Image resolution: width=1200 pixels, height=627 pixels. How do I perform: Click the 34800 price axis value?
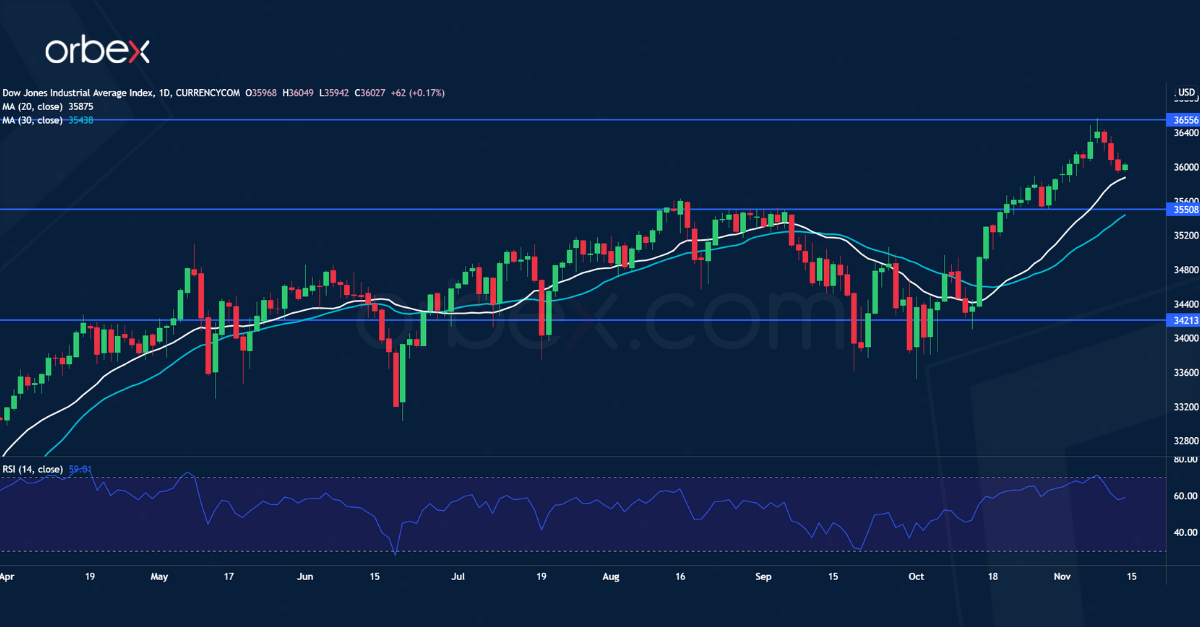tap(1184, 270)
